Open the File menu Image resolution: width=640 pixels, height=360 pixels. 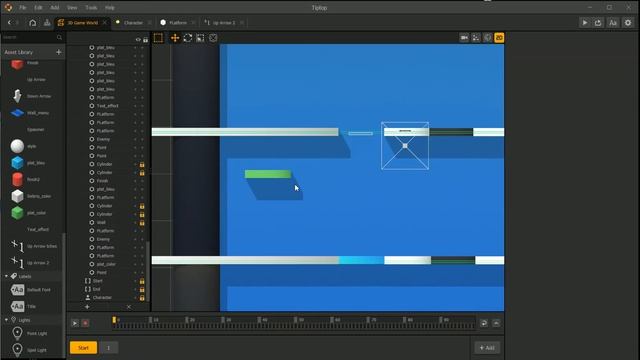pyautogui.click(x=22, y=8)
